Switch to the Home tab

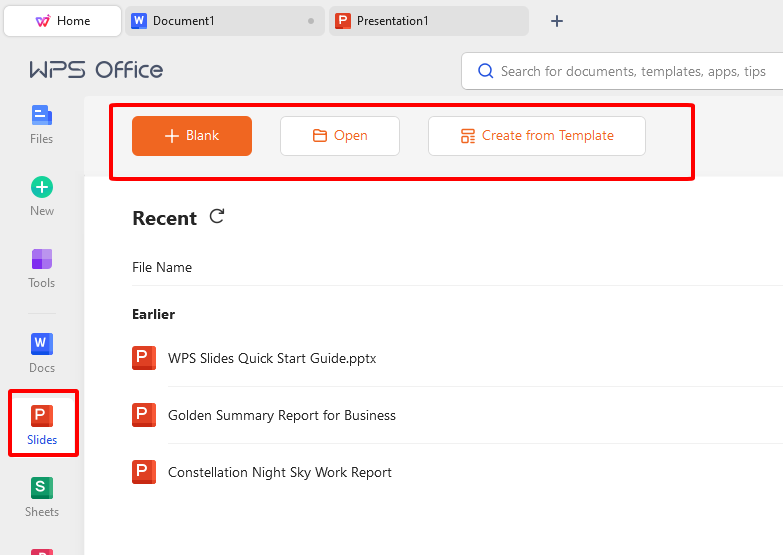62,21
